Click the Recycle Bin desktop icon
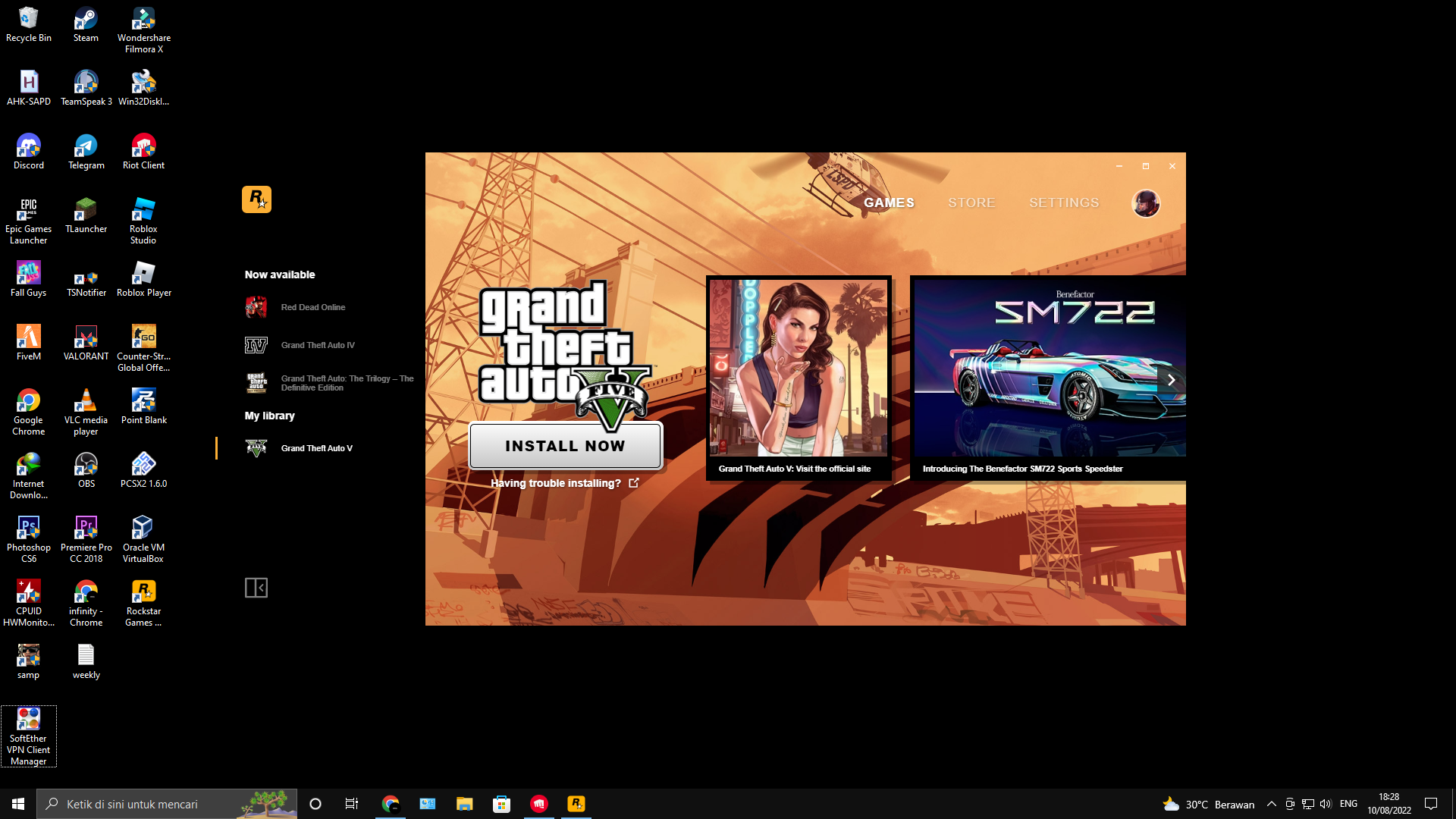 [x=29, y=25]
